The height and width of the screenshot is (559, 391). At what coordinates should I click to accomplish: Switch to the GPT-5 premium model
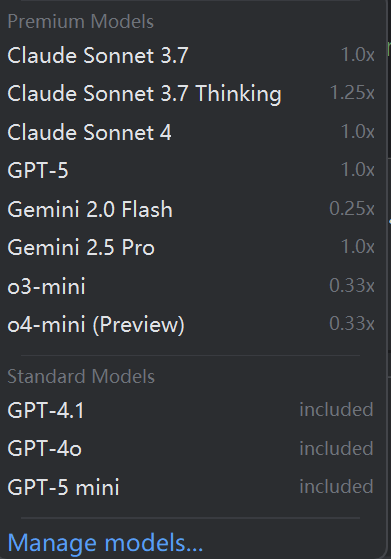192,170
